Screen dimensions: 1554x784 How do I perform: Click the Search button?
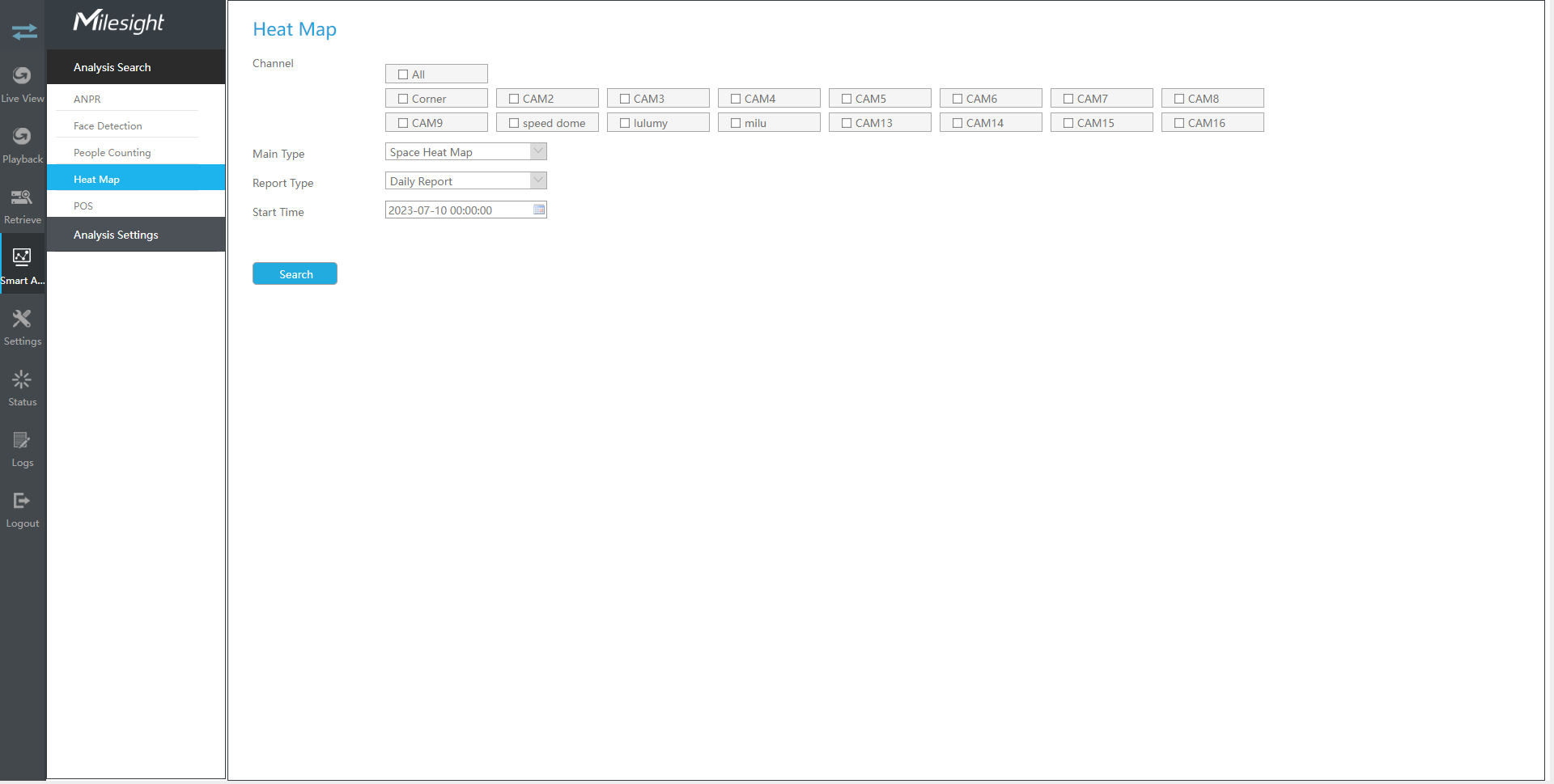pos(295,274)
